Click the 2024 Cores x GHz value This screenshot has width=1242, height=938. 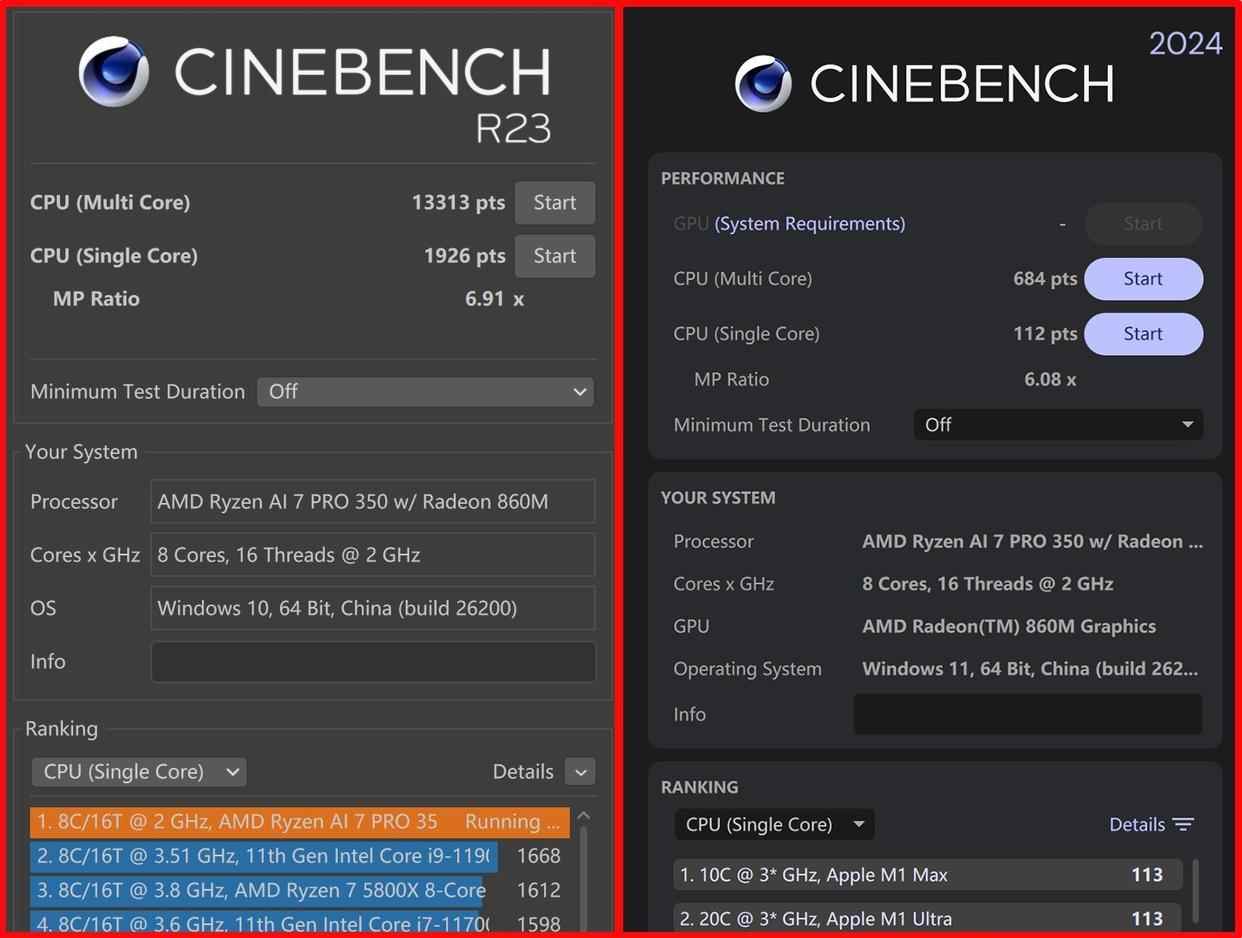(988, 584)
